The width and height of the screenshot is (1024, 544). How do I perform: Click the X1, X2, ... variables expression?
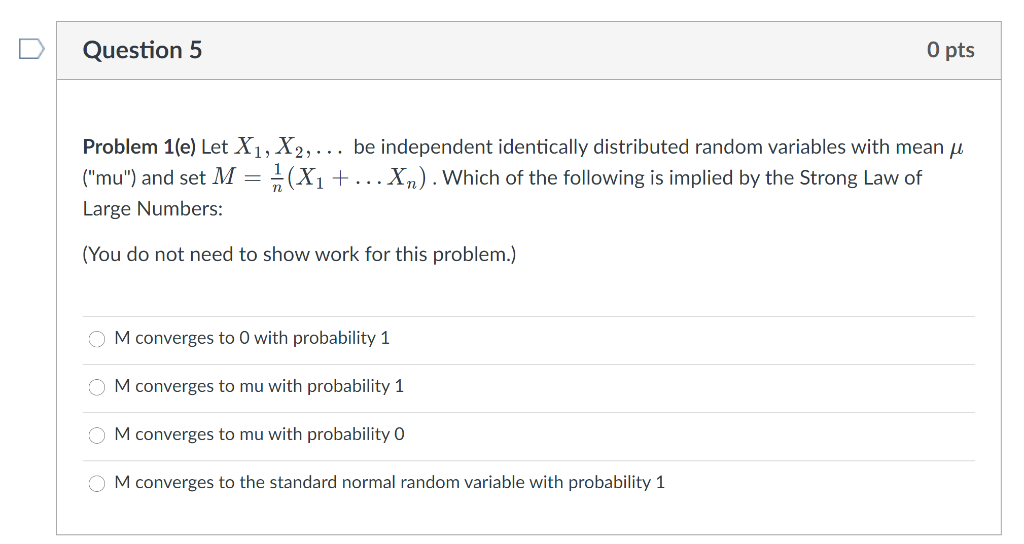(x=289, y=148)
